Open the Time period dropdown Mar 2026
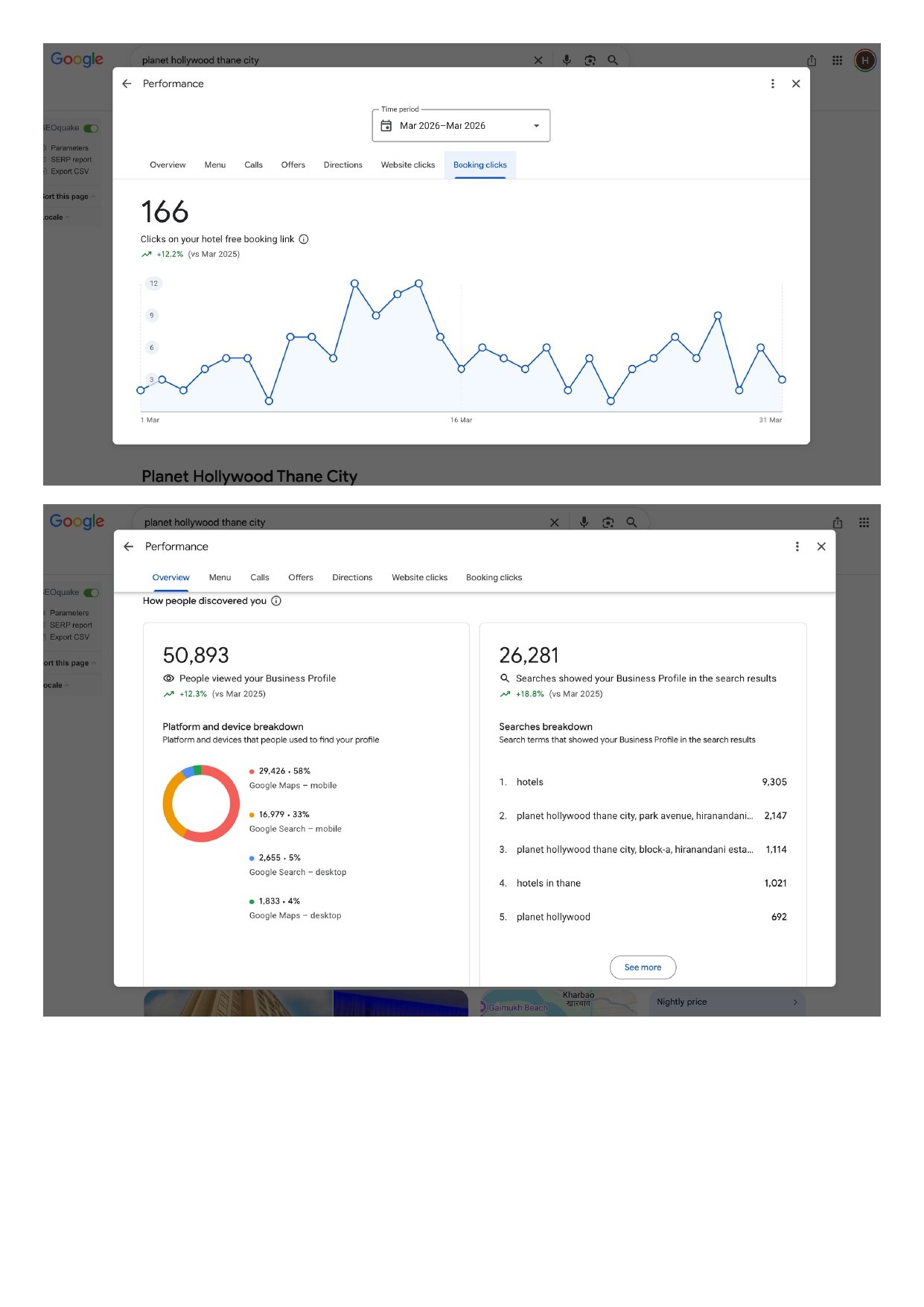The height and width of the screenshot is (1307, 924). tap(461, 126)
